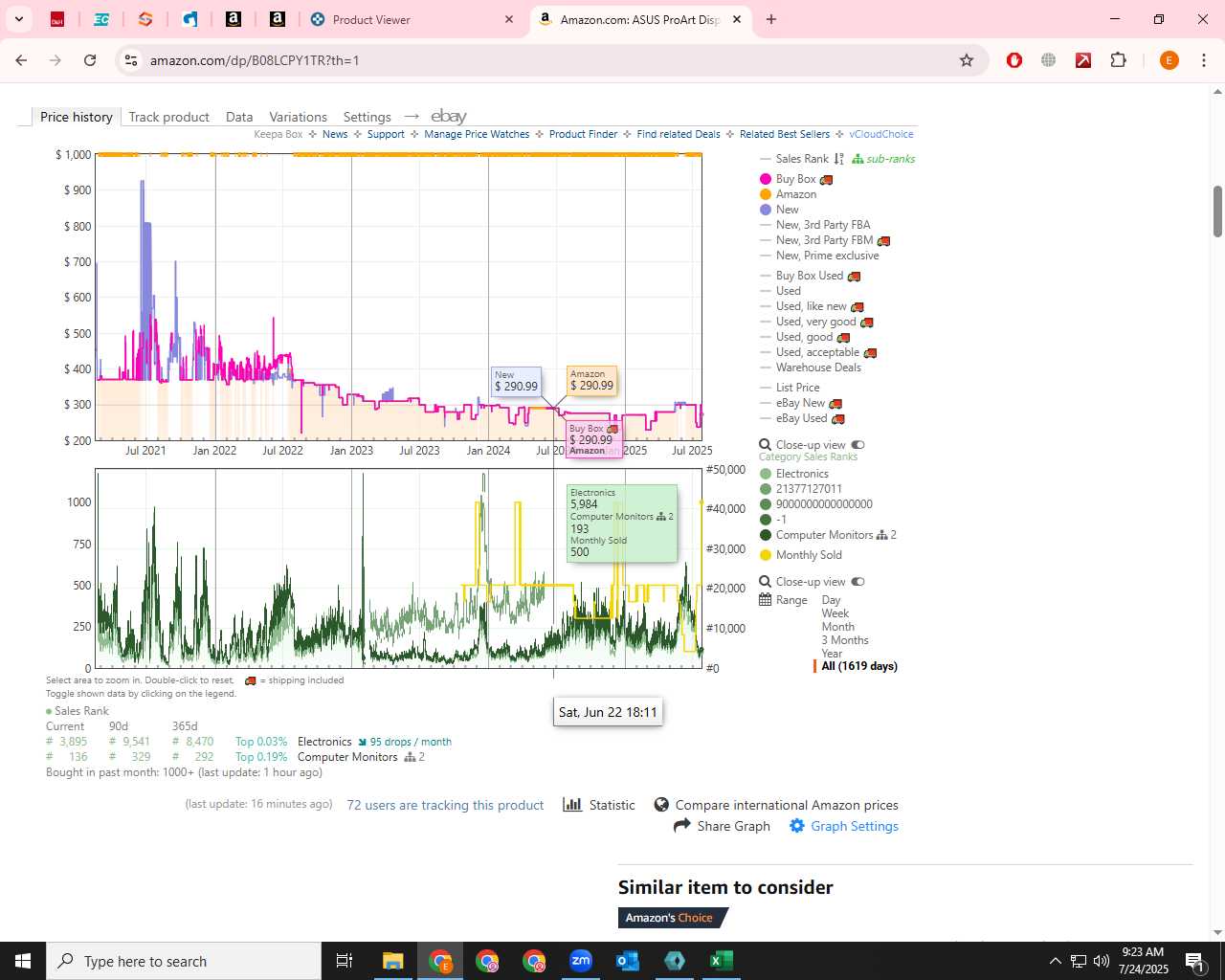
Task: Click the Sales Rank sort order icon
Action: (x=839, y=159)
